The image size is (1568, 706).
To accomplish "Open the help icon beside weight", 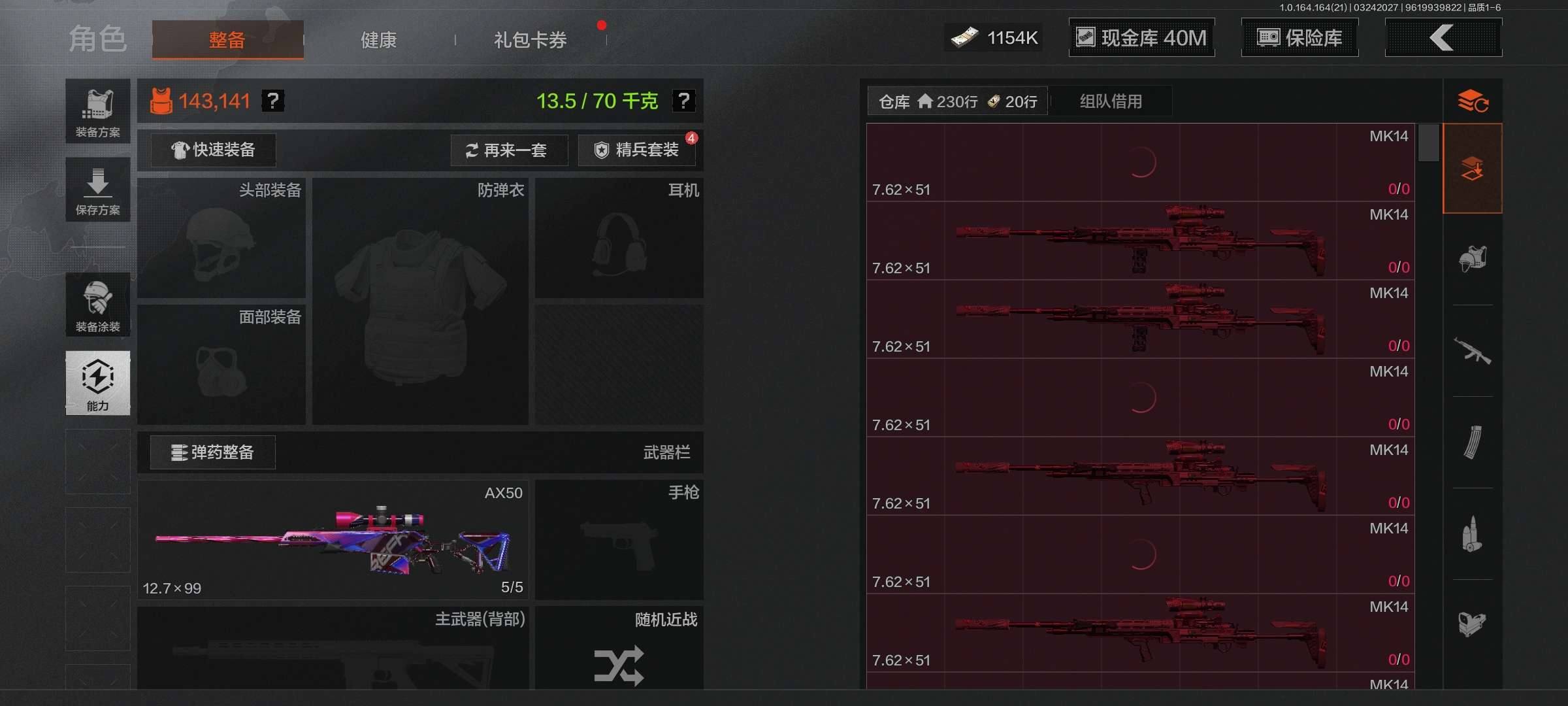I will tap(683, 101).
